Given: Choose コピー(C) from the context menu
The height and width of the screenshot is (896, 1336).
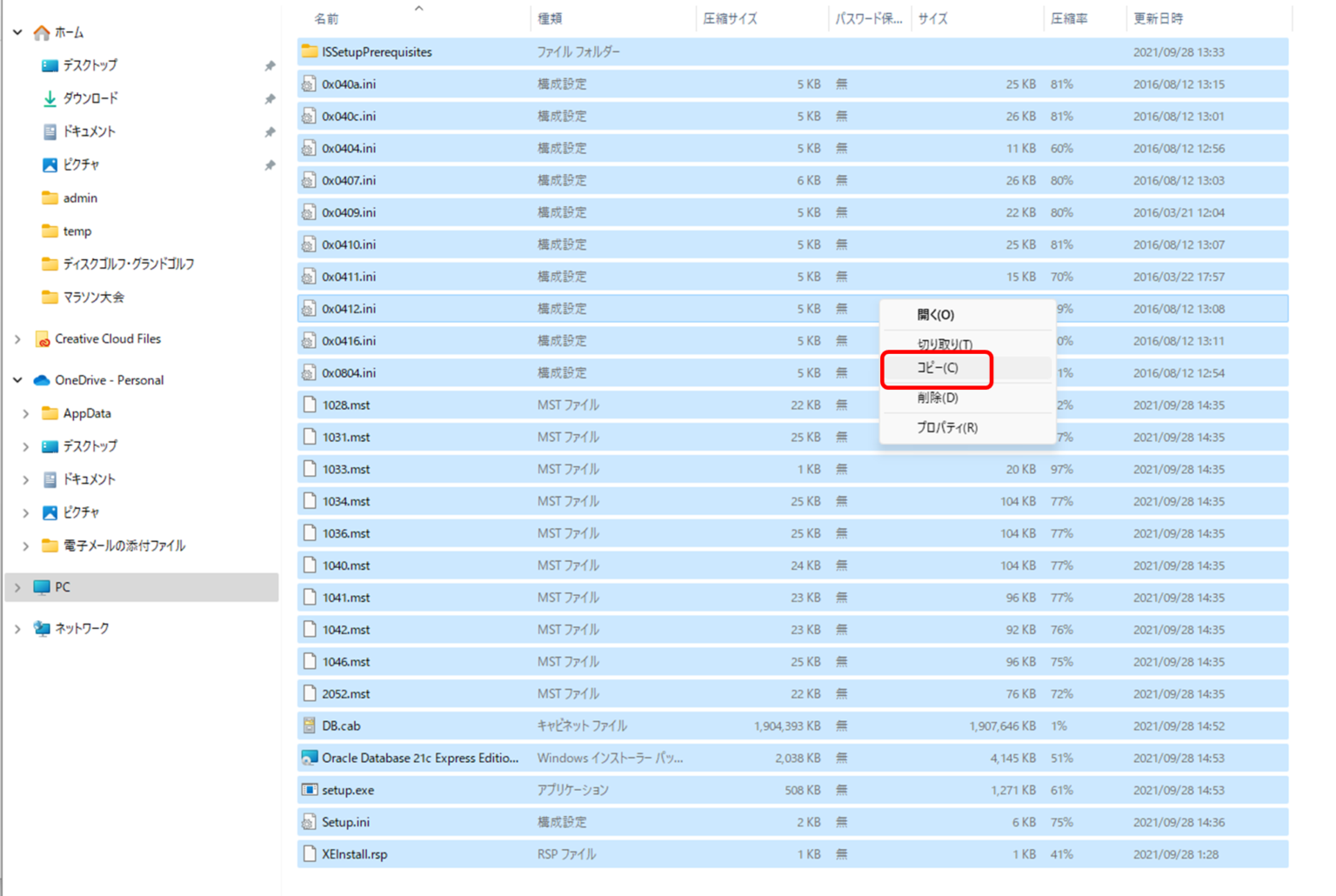Looking at the screenshot, I should [x=937, y=368].
